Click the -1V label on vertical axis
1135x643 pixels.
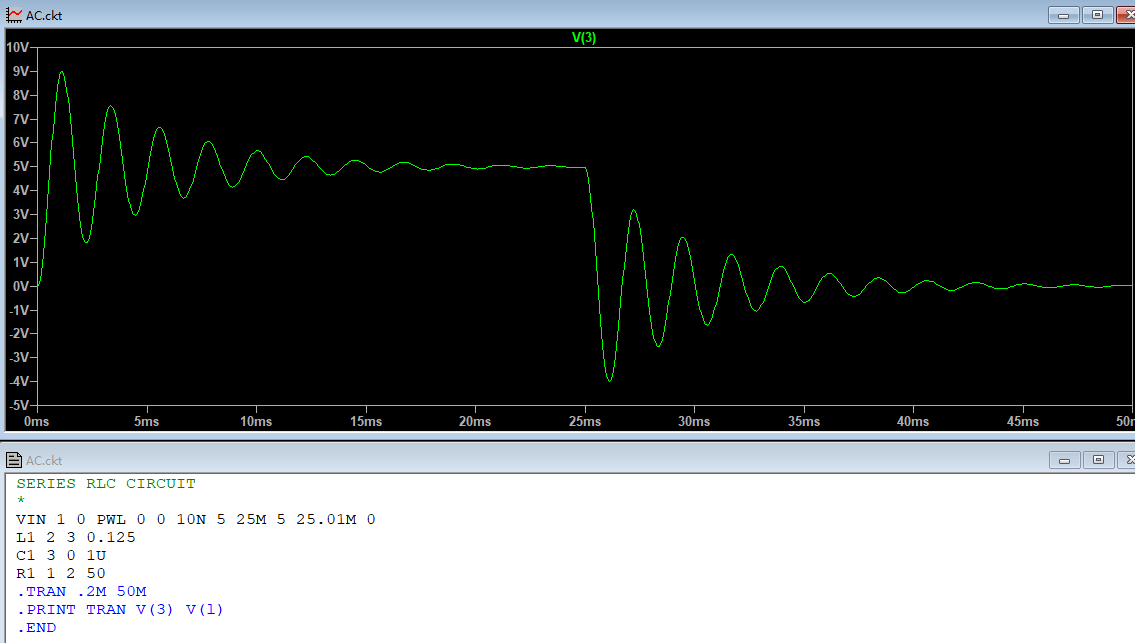tap(19, 310)
